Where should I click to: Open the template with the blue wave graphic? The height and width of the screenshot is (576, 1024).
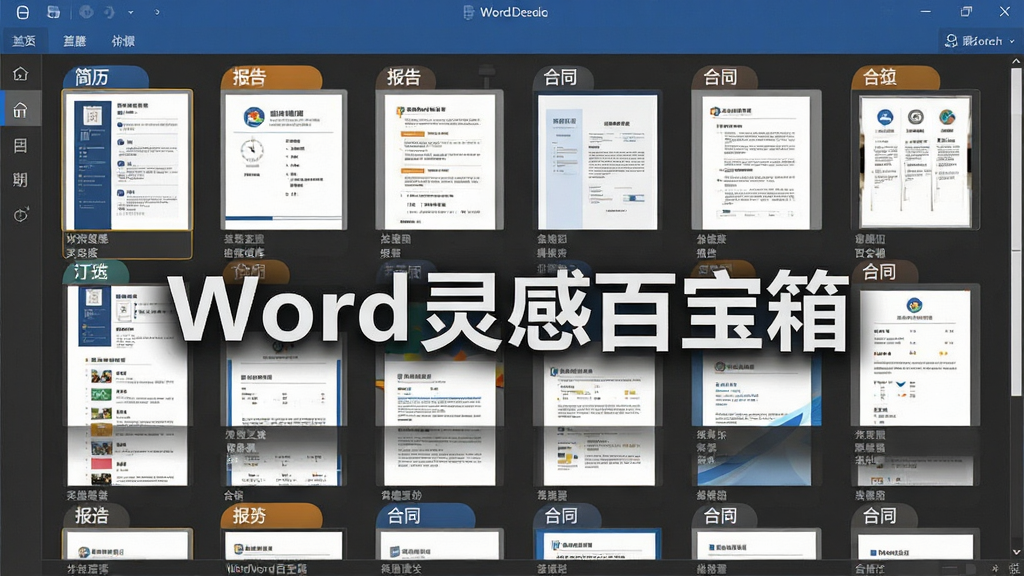click(756, 418)
